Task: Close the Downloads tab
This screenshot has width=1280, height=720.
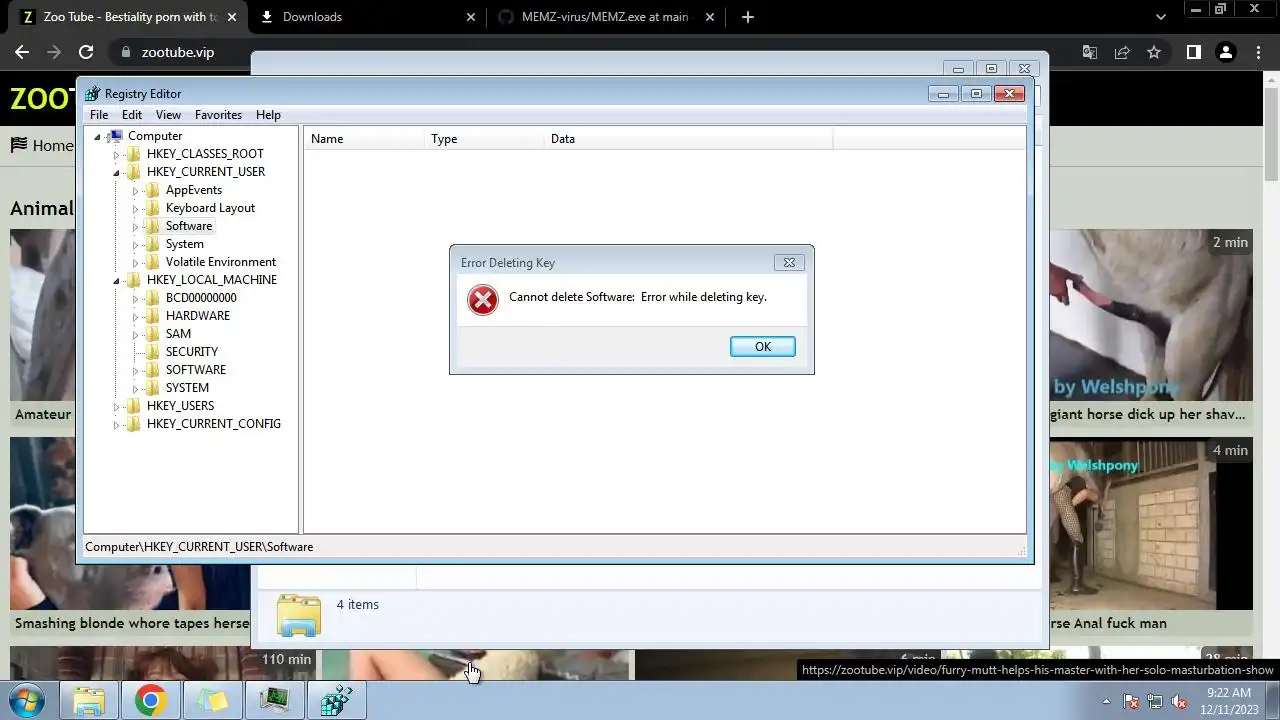Action: (x=470, y=17)
